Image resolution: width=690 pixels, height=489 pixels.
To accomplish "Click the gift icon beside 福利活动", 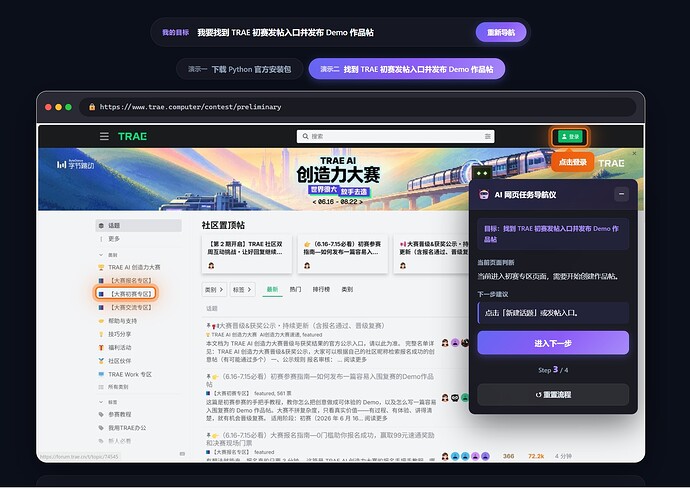I will coord(101,347).
